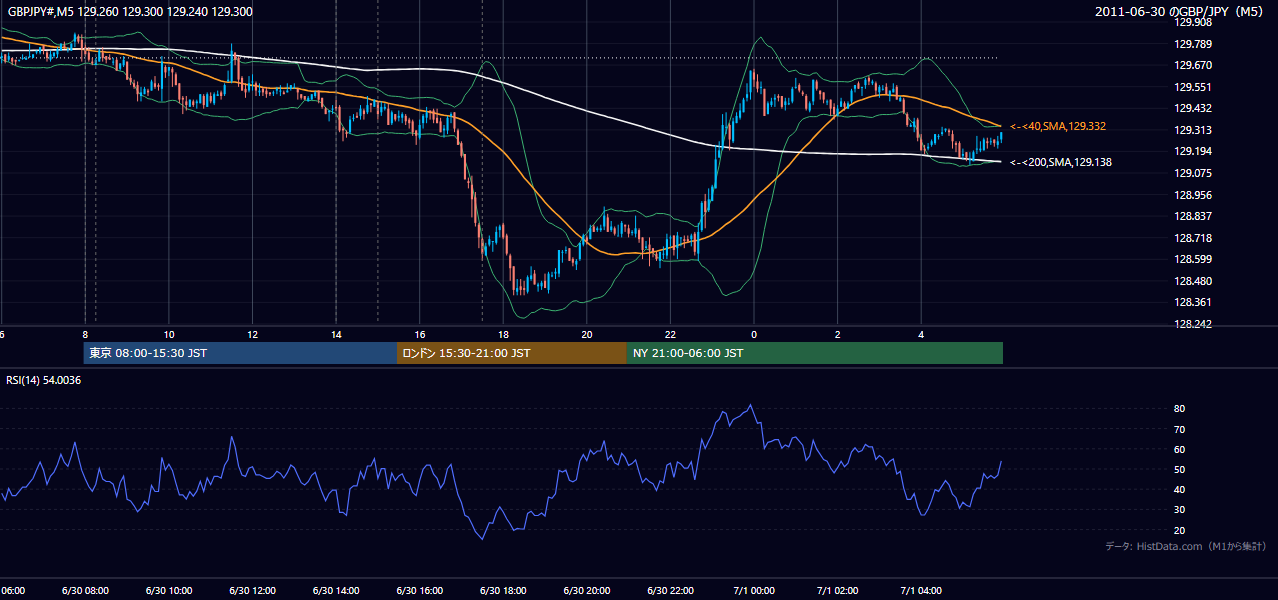The height and width of the screenshot is (600, 1278).
Task: Click the 129.908 price axis label
Action: pos(1193,22)
